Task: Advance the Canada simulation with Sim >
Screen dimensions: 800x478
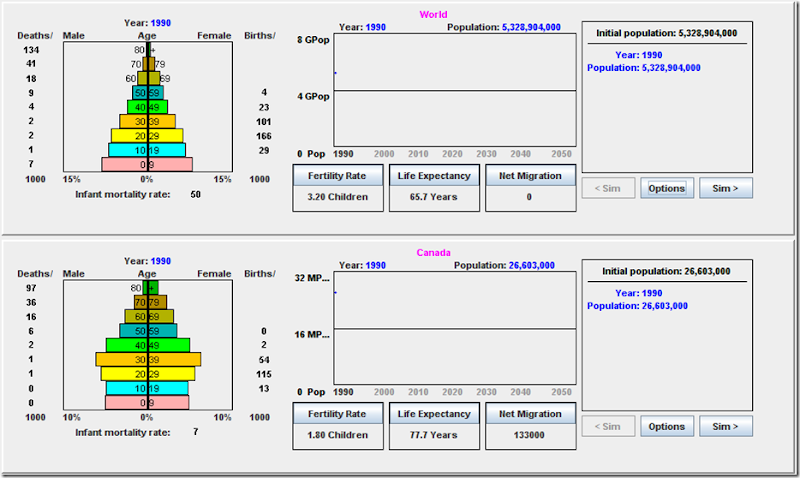Action: pyautogui.click(x=726, y=426)
